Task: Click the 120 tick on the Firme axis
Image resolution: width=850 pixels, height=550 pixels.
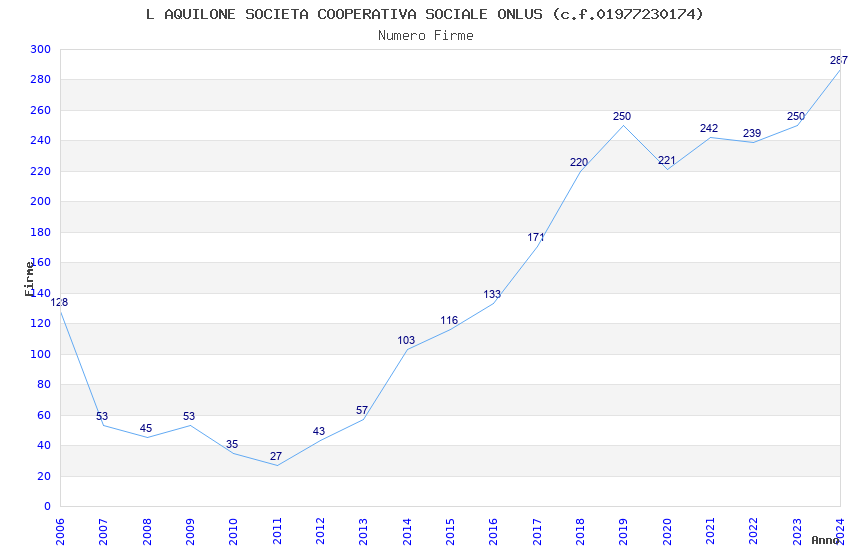Action: click(x=41, y=323)
